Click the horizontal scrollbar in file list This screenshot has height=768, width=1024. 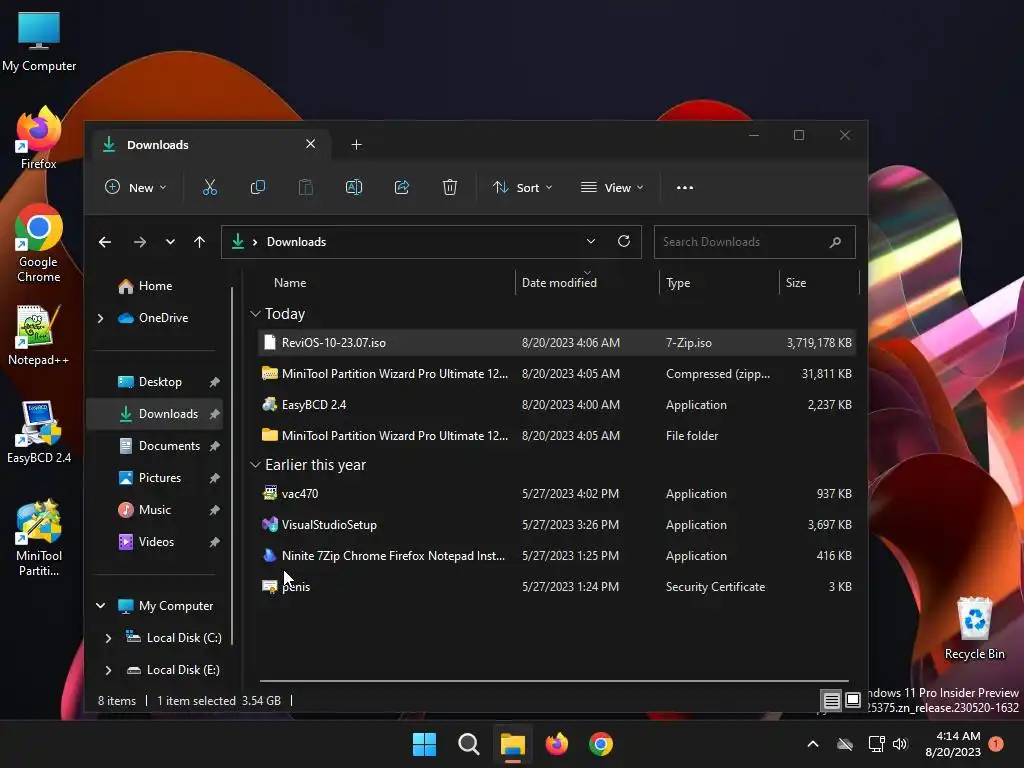click(x=554, y=681)
